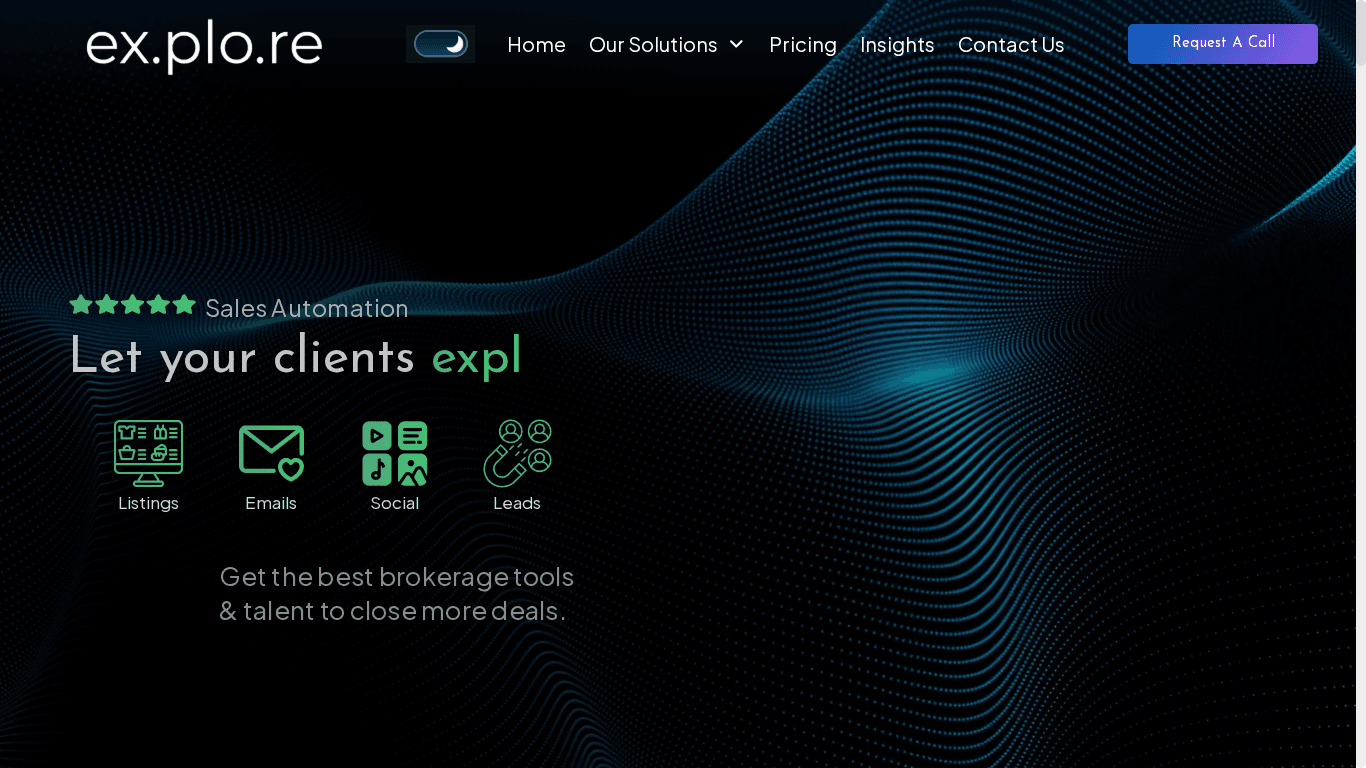
Task: Toggle the dark mode switch
Action: click(441, 44)
